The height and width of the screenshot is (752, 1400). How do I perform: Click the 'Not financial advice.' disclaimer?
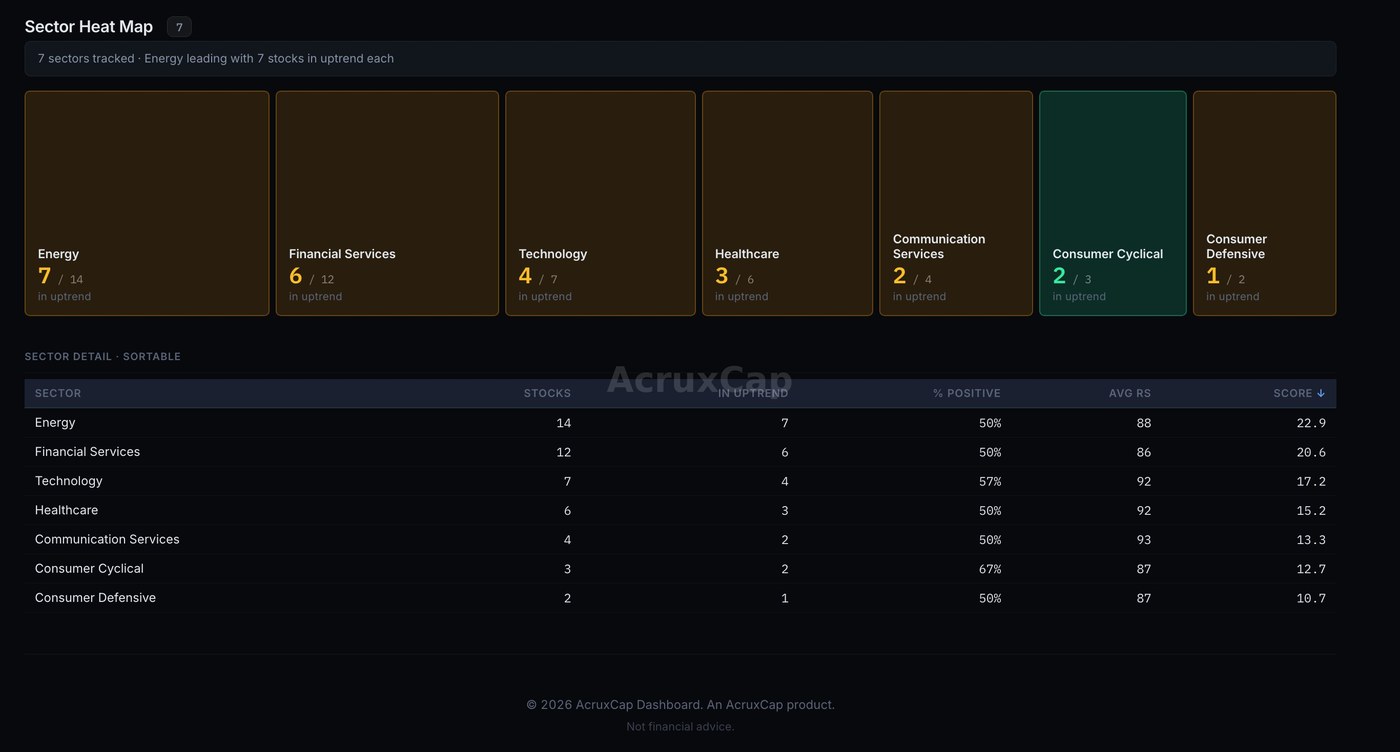pyautogui.click(x=680, y=726)
